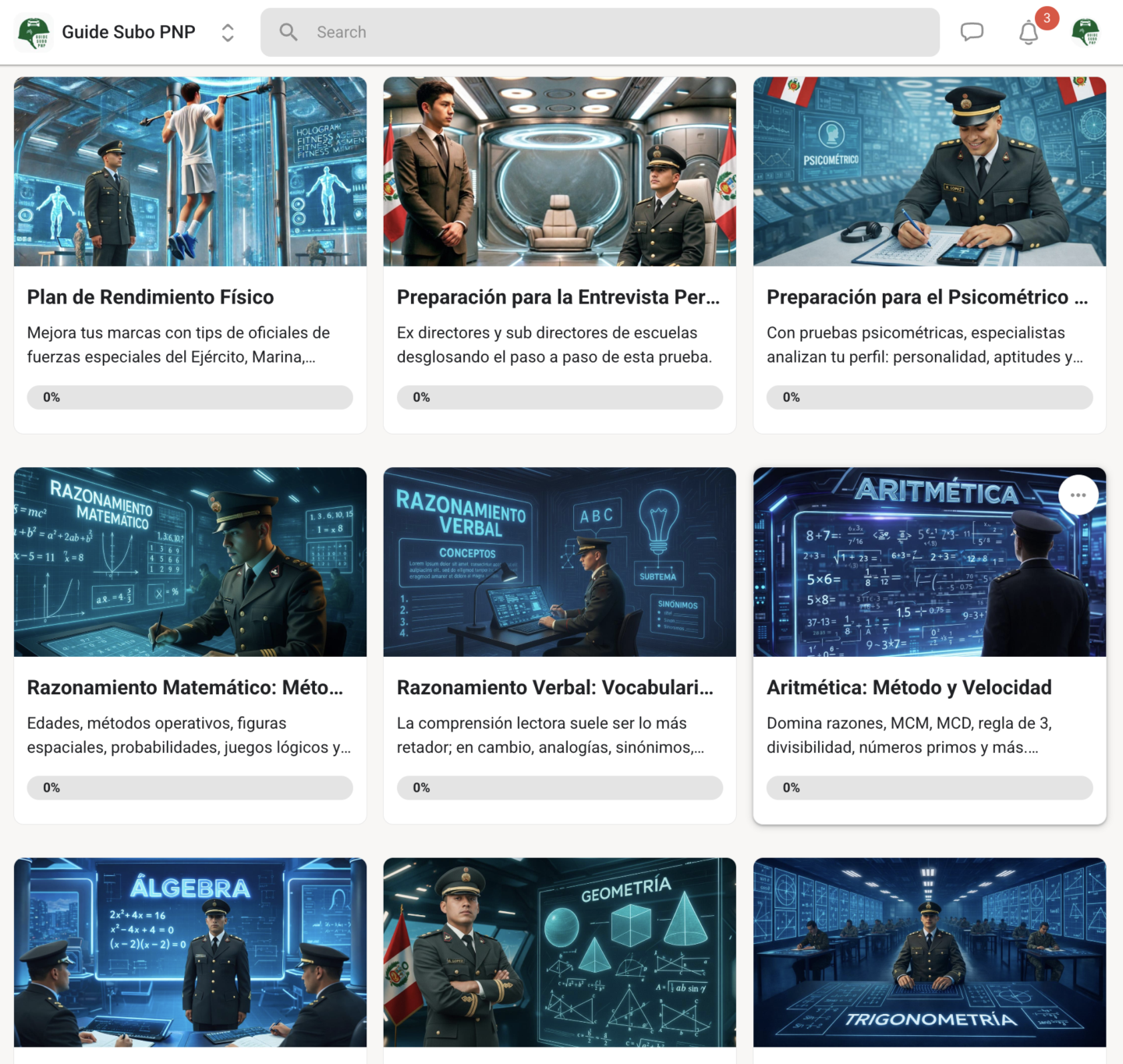The width and height of the screenshot is (1123, 1064).
Task: Click description 'Domina razones, MCM, MCD'
Action: coord(909,736)
